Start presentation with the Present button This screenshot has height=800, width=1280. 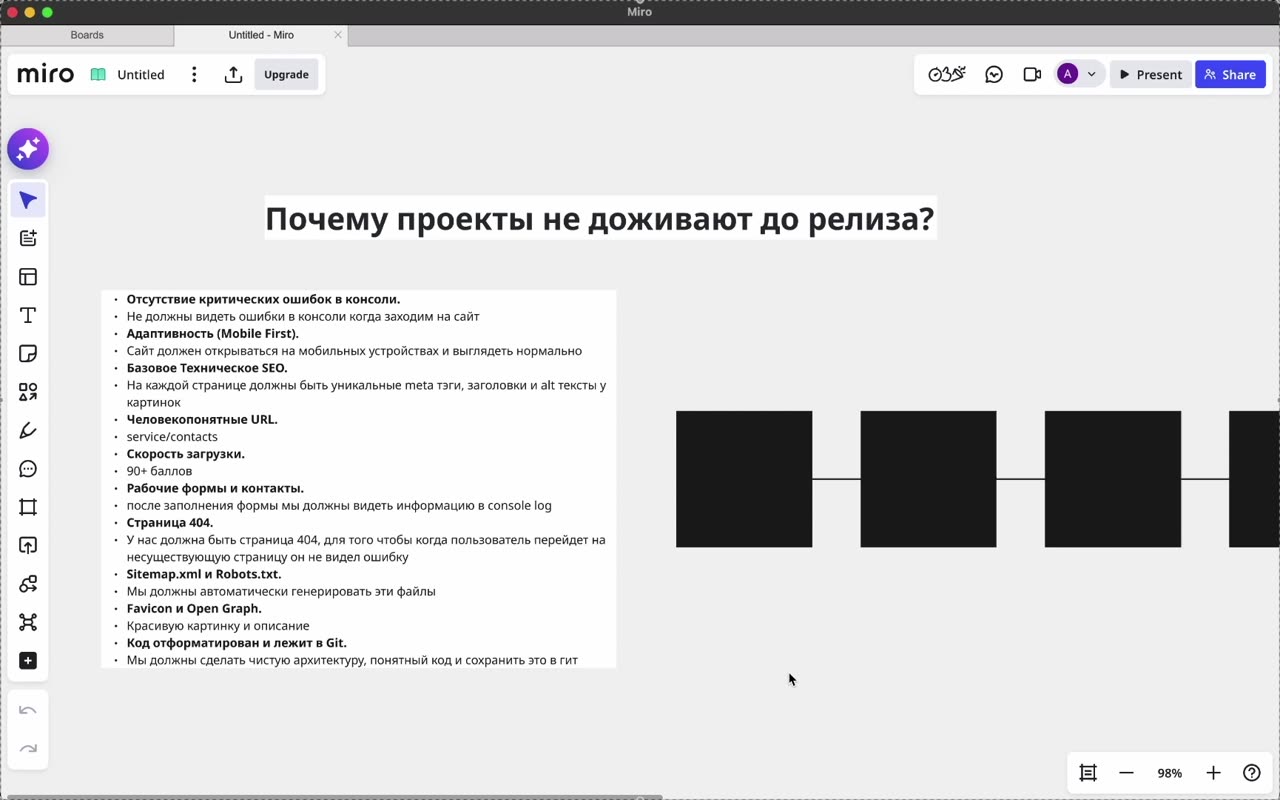pyautogui.click(x=1150, y=74)
